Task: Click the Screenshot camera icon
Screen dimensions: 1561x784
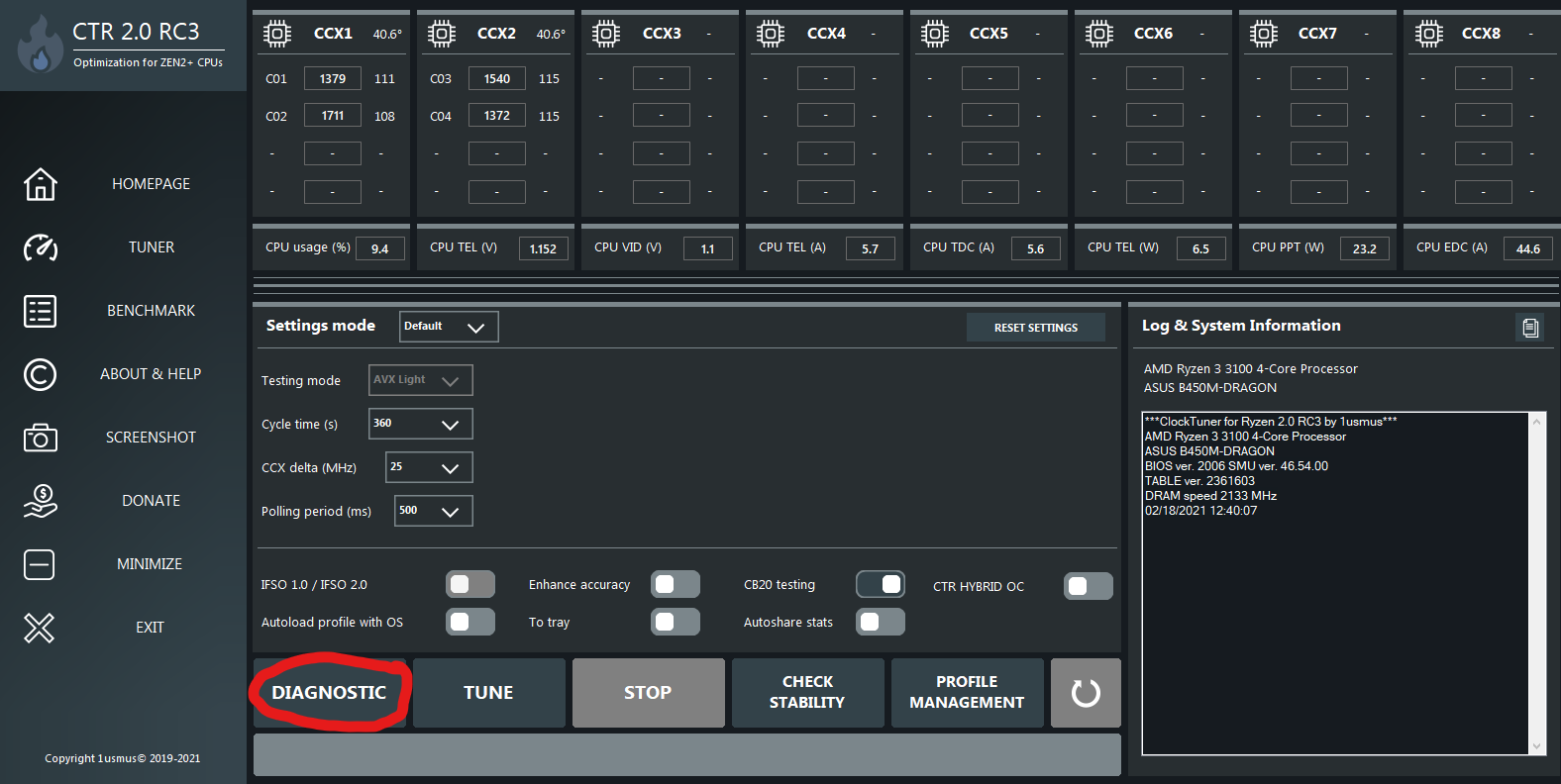Action: point(41,438)
